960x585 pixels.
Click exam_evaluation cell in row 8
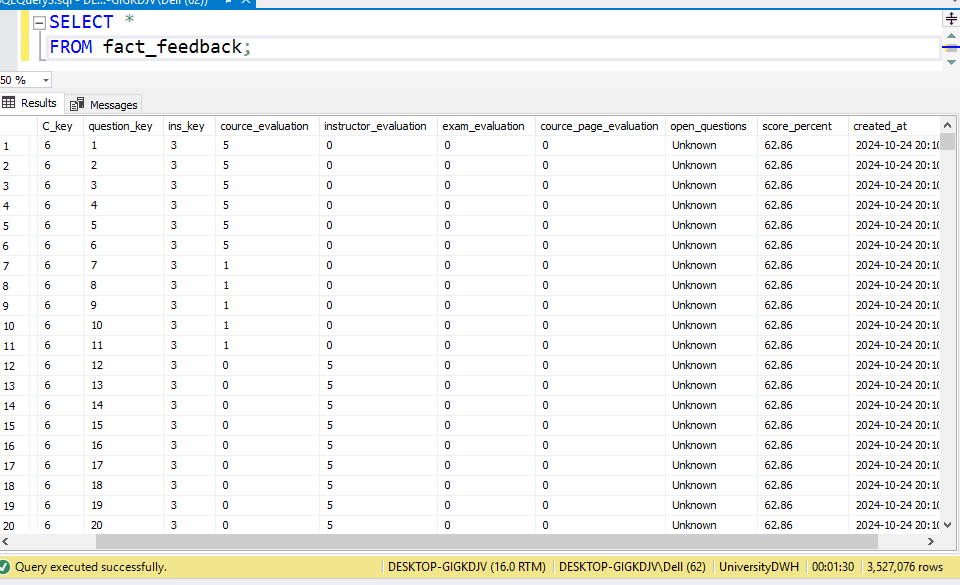pos(486,285)
